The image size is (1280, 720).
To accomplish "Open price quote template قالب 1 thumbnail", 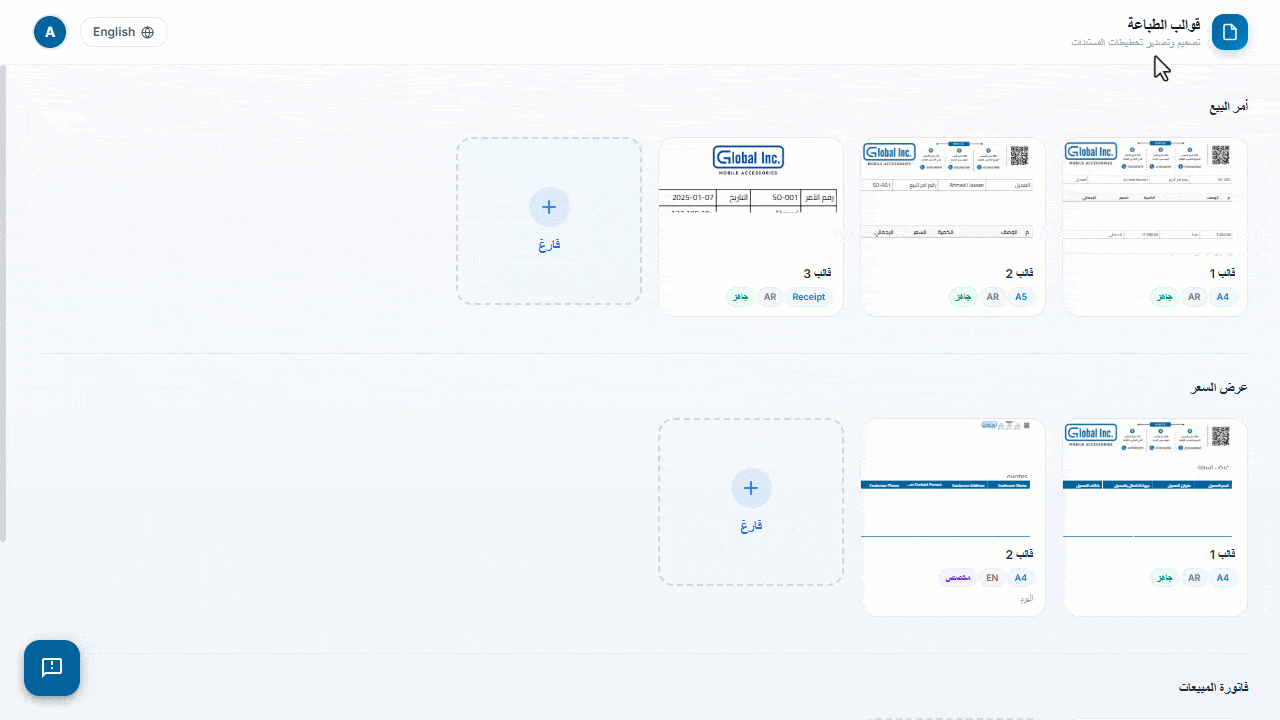I will [1155, 478].
